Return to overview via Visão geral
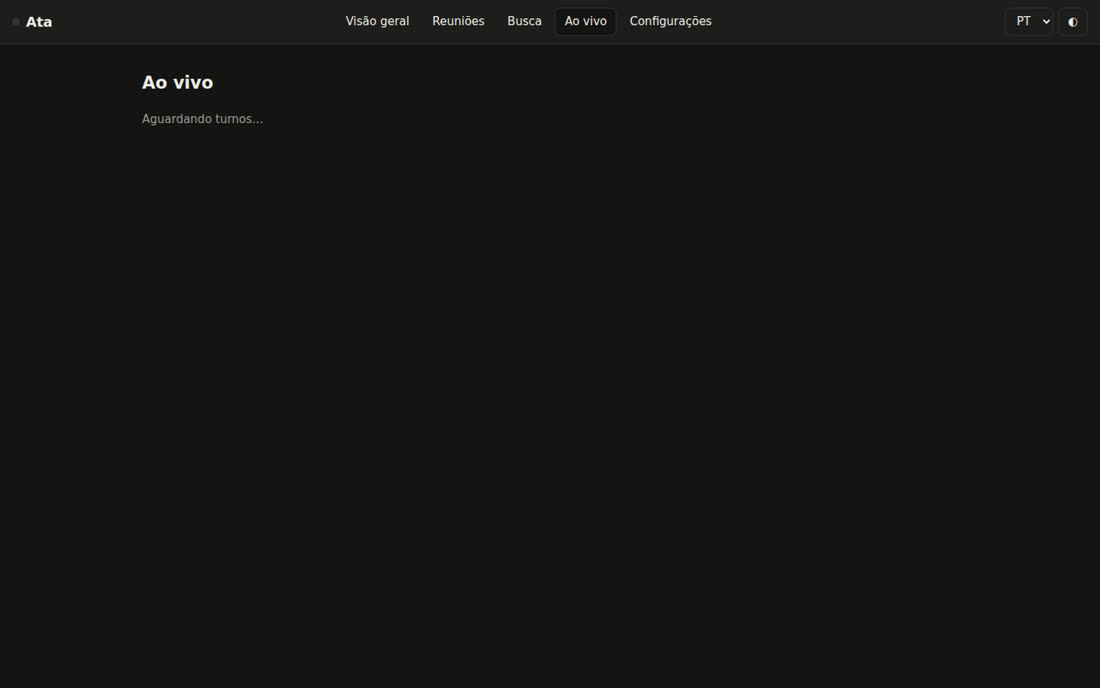Screen dimensions: 1100x688 [x=377, y=22]
